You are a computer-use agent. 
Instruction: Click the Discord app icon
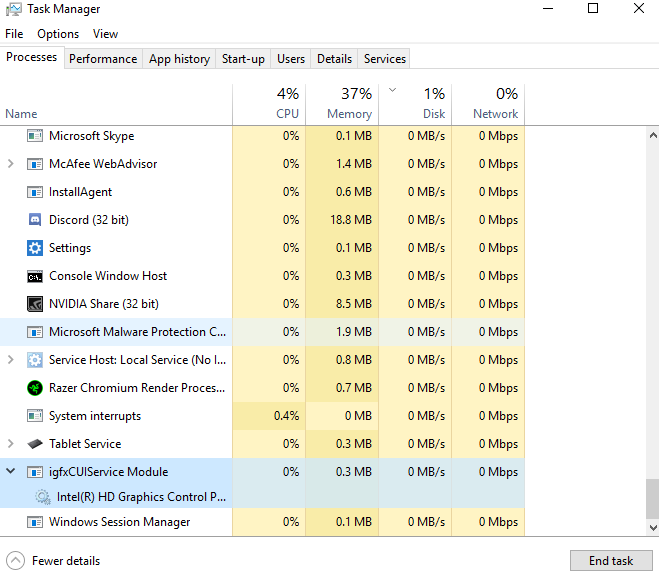point(34,220)
